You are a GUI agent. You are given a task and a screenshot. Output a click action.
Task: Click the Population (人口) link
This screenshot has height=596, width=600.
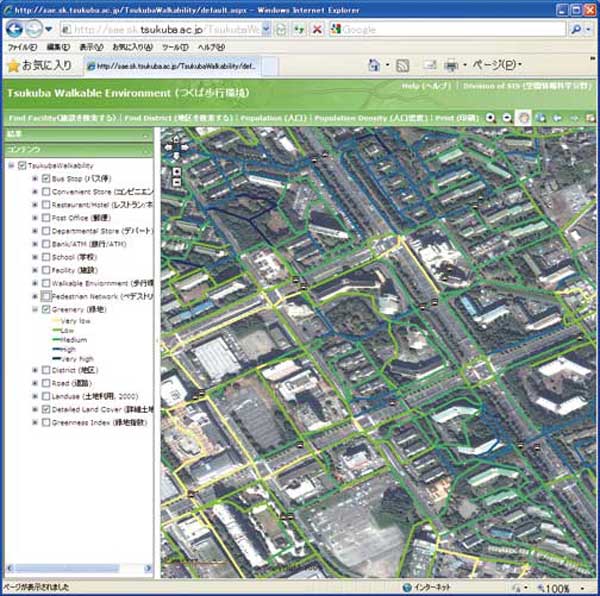click(274, 118)
